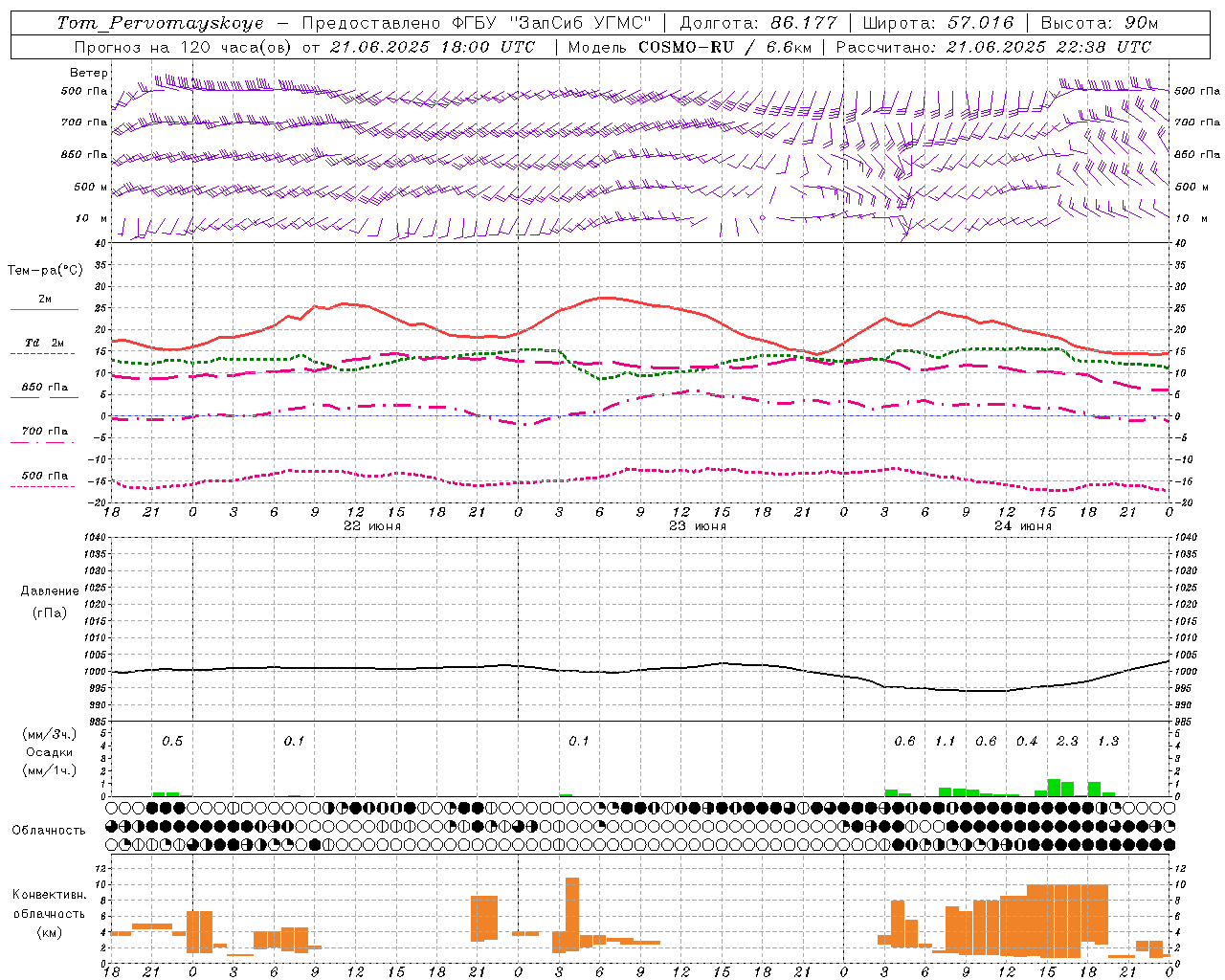Click the Ветер wind panel label
The width and height of the screenshot is (1225, 980).
pyautogui.click(x=89, y=73)
